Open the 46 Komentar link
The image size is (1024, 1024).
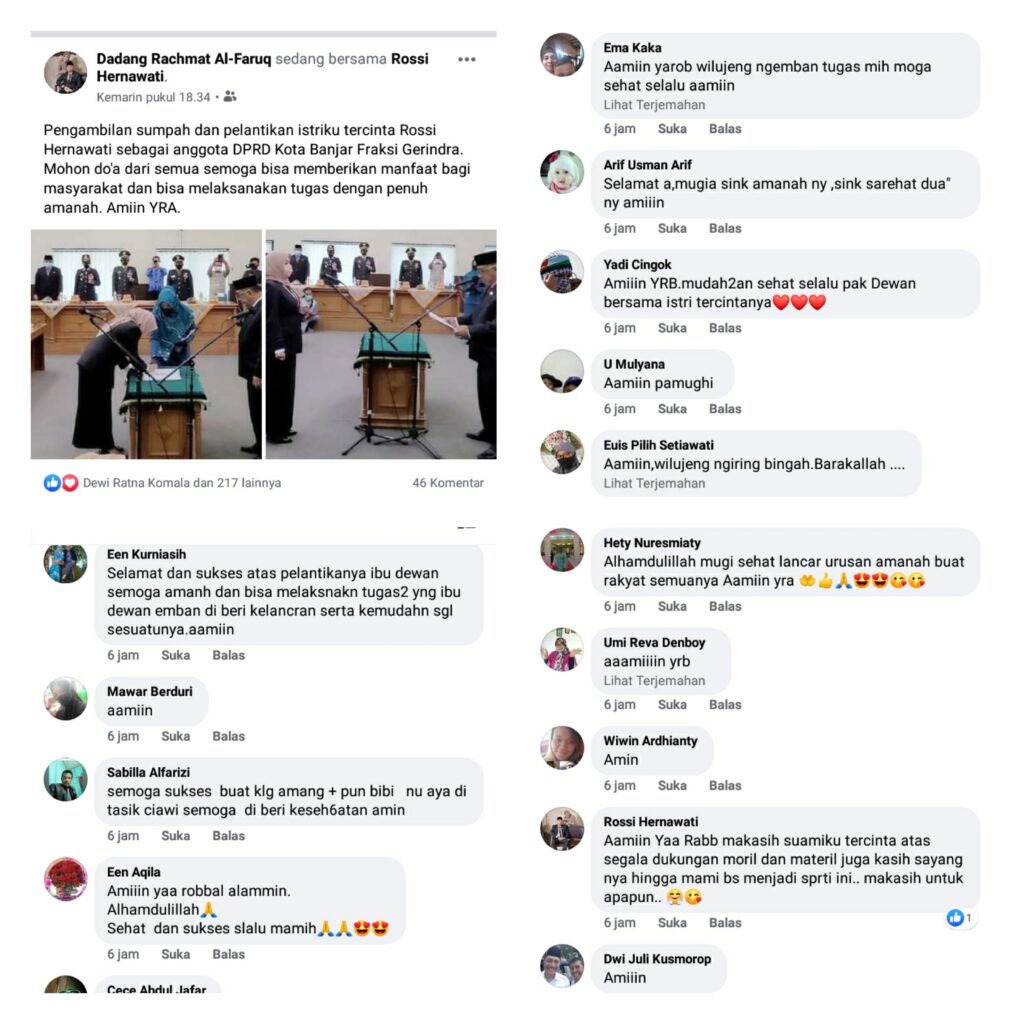pyautogui.click(x=448, y=483)
